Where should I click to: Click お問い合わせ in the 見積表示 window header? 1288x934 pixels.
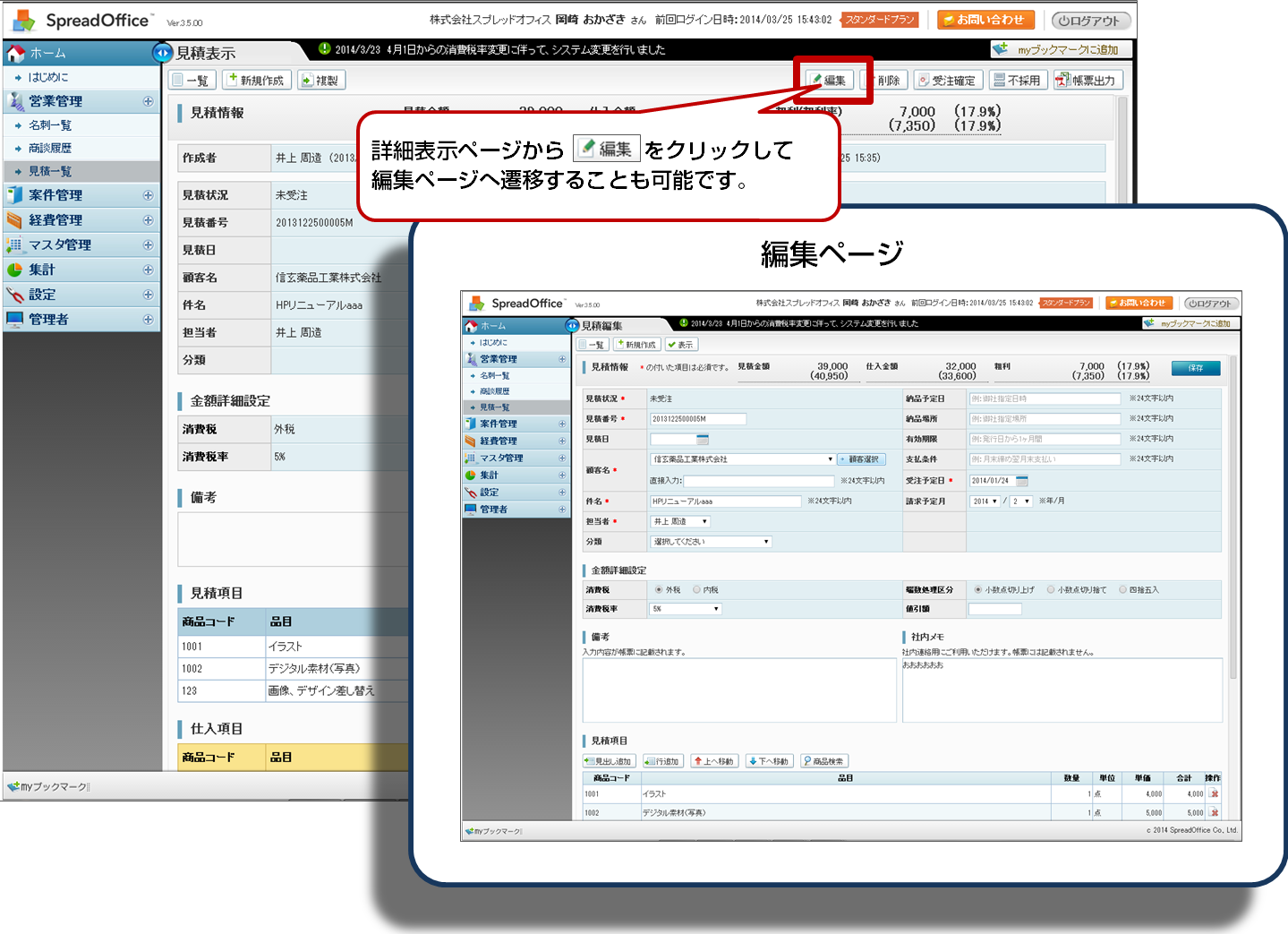985,20
